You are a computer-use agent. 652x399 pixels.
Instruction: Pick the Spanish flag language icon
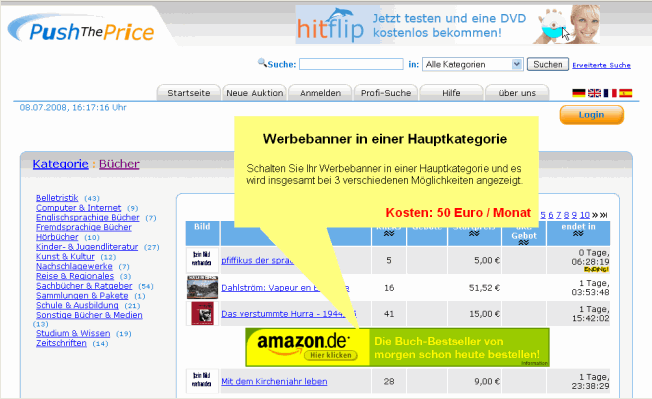[x=626, y=93]
